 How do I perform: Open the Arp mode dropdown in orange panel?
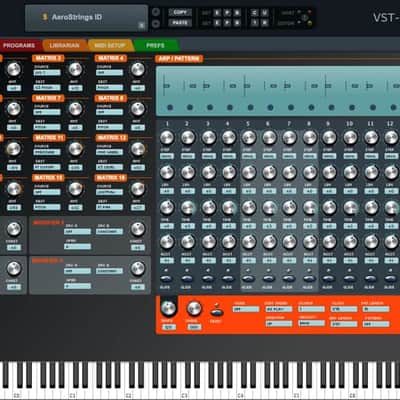pyautogui.click(x=246, y=309)
